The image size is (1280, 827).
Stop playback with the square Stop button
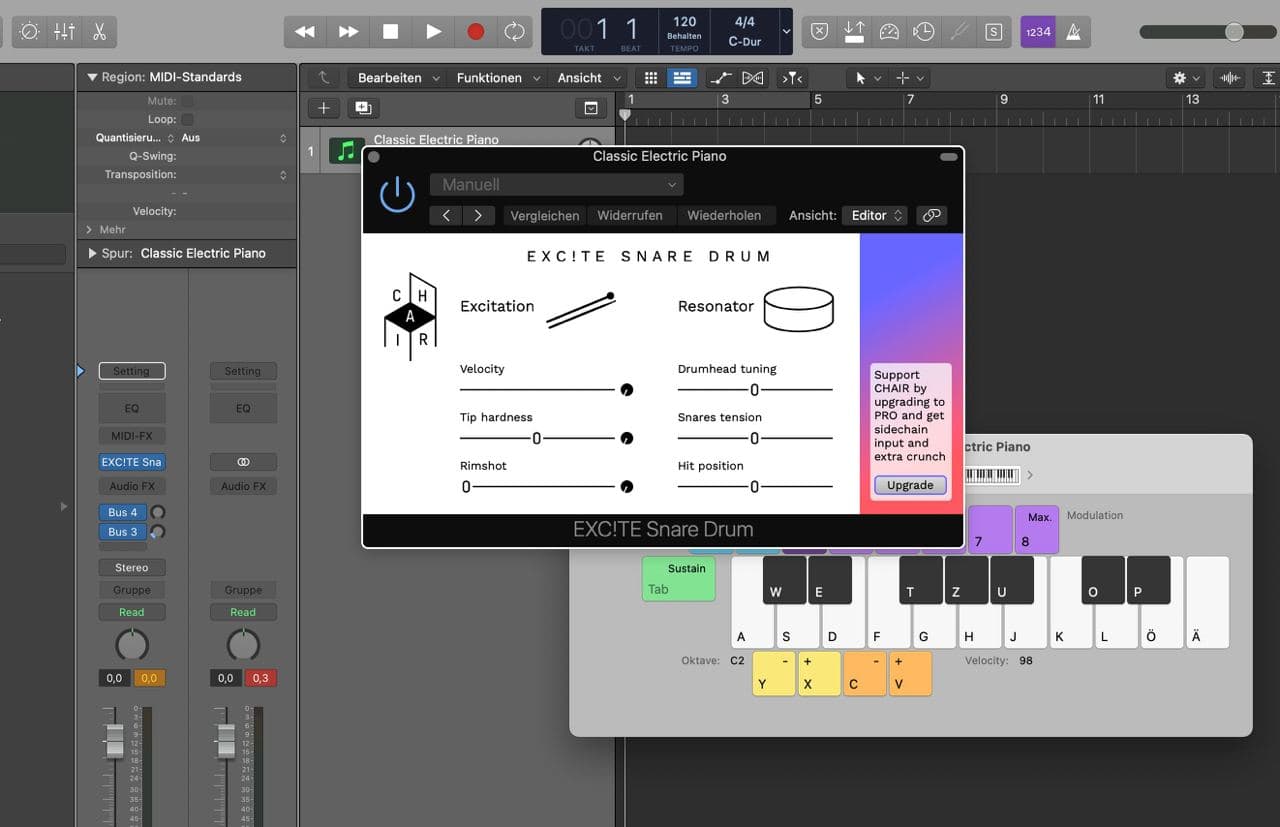pos(391,32)
